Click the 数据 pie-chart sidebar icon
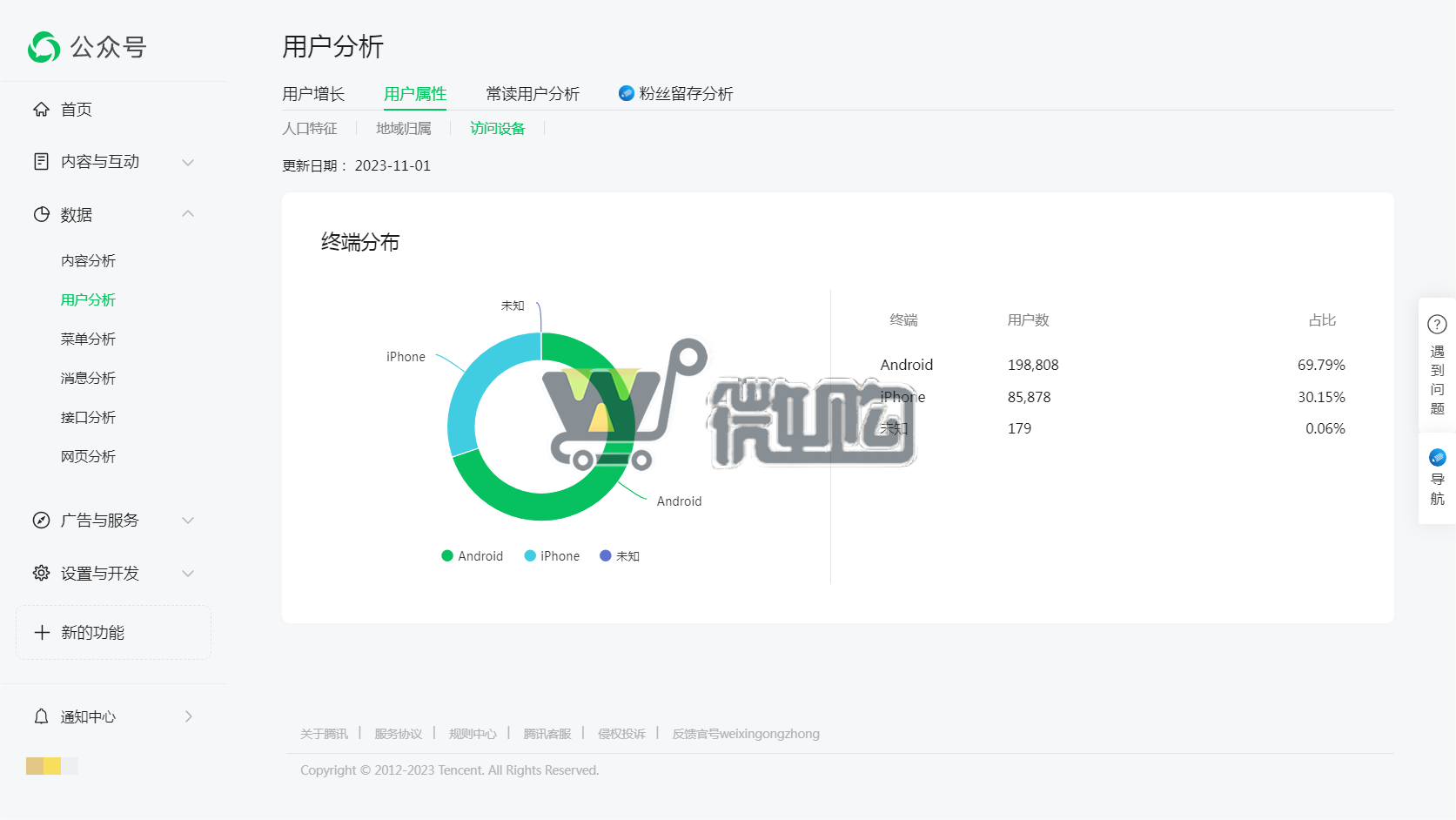The width and height of the screenshot is (1456, 820). point(40,214)
